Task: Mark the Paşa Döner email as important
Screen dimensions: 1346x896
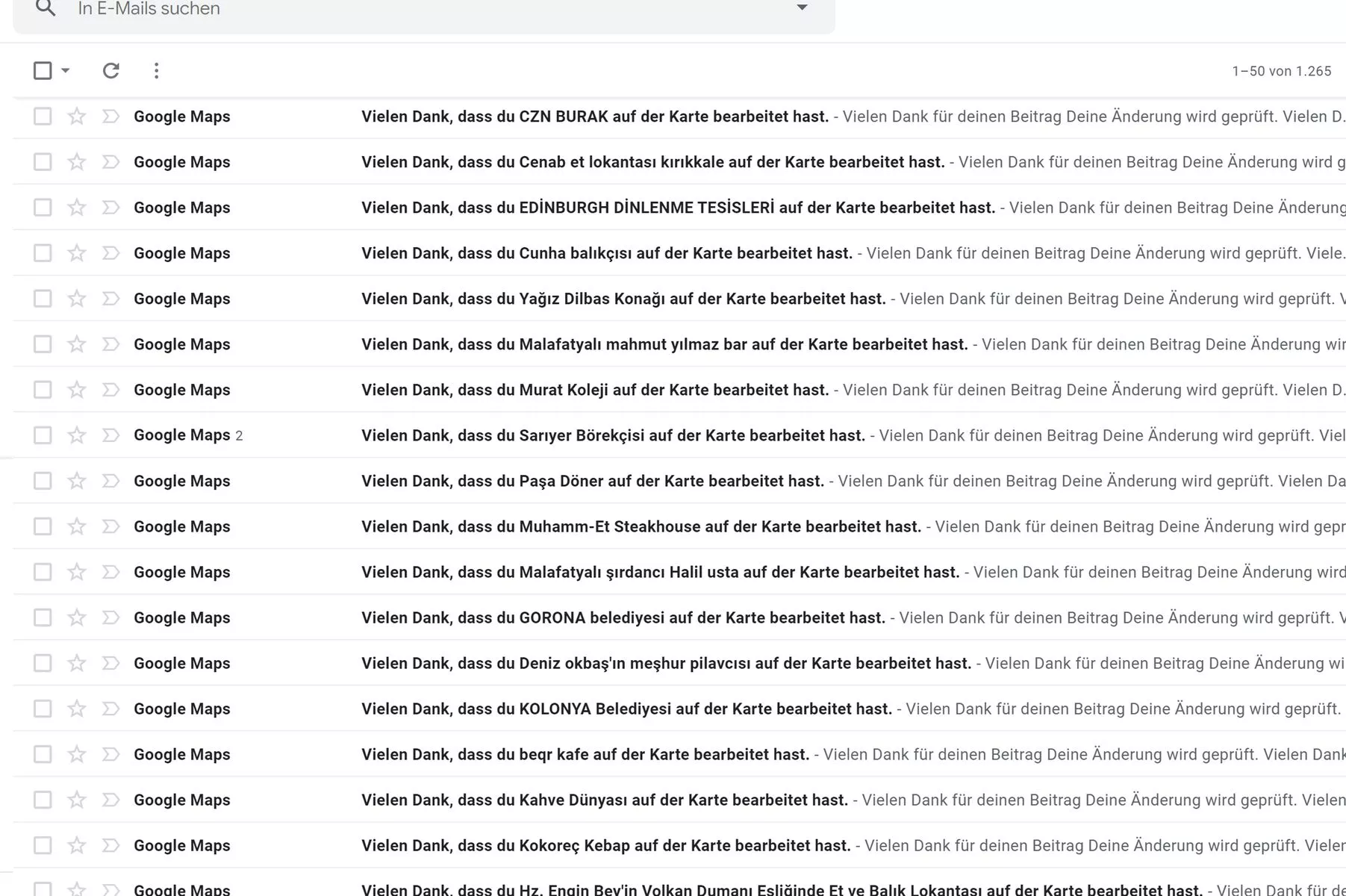Action: (x=110, y=481)
